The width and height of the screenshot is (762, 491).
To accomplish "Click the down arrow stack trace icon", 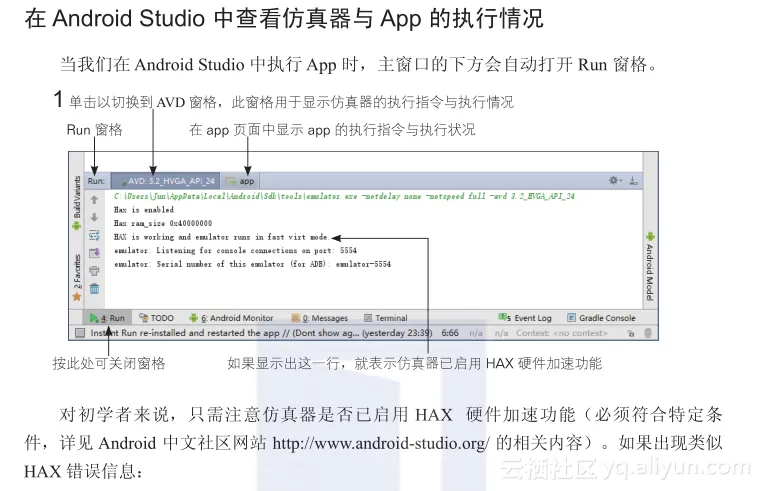I will coord(94,217).
